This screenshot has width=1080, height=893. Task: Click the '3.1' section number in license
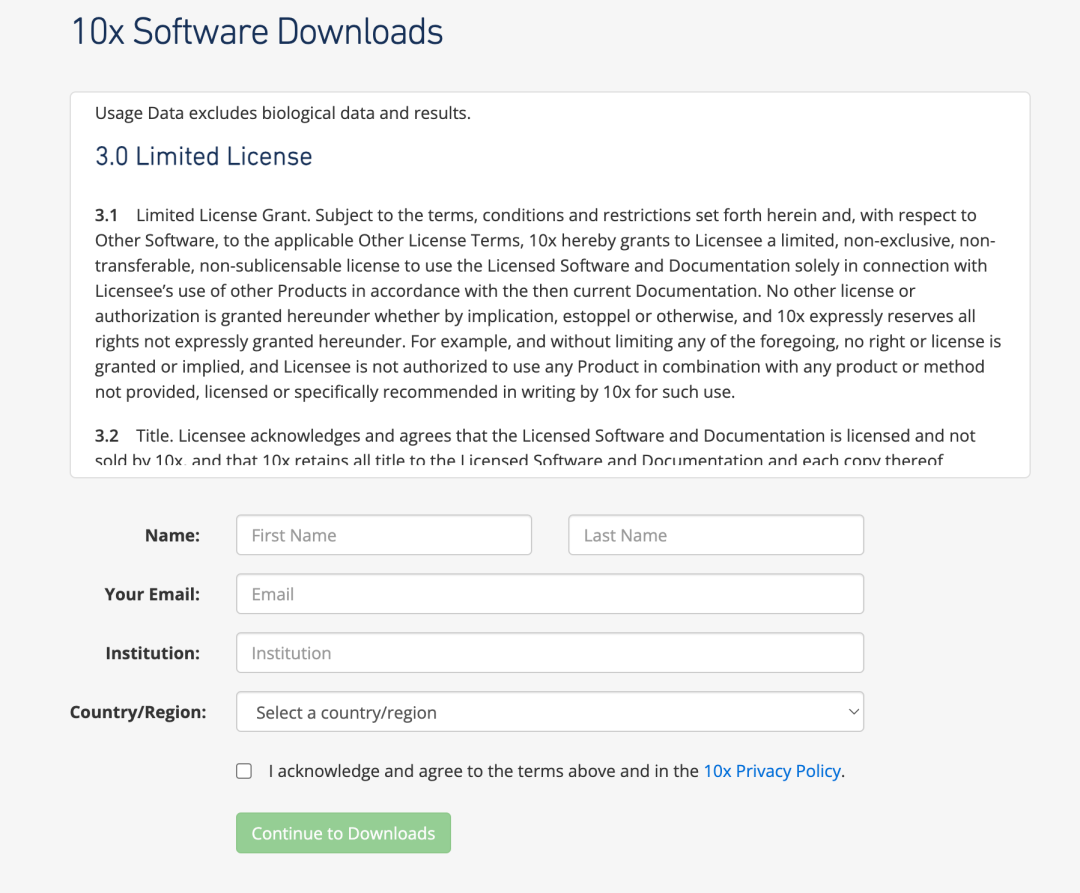(106, 216)
